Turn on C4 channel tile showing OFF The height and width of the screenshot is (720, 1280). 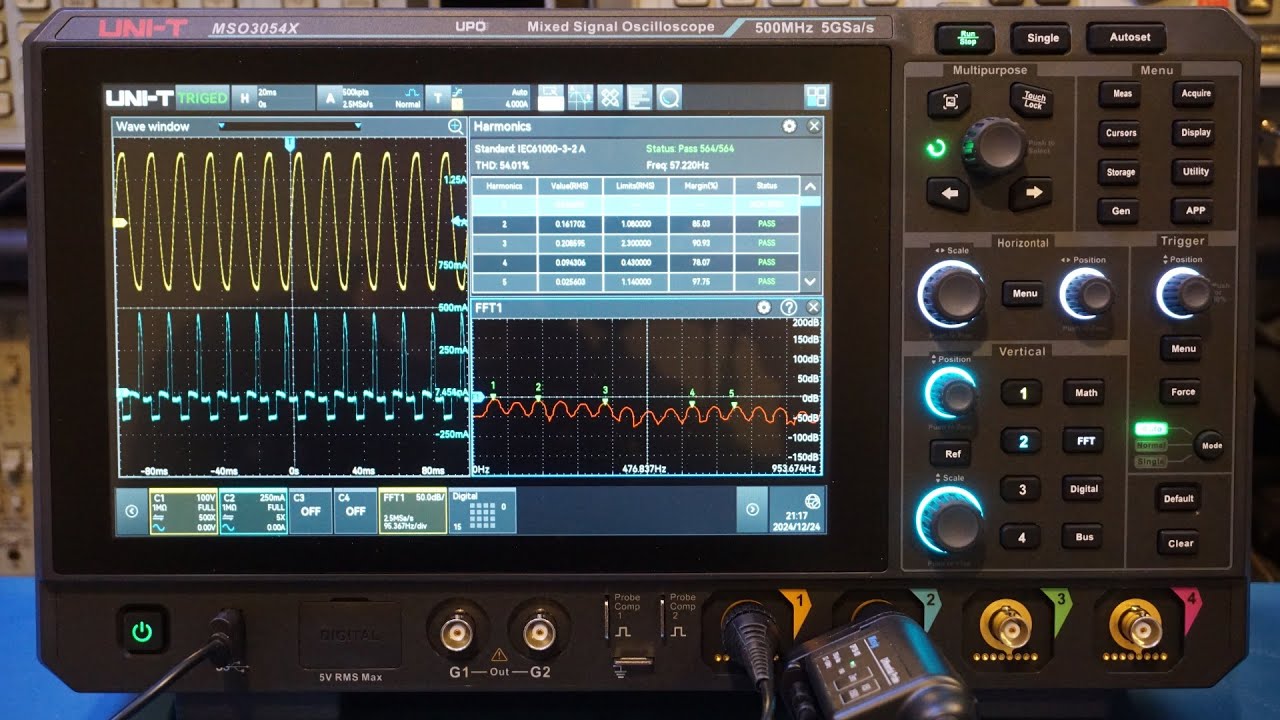point(355,510)
